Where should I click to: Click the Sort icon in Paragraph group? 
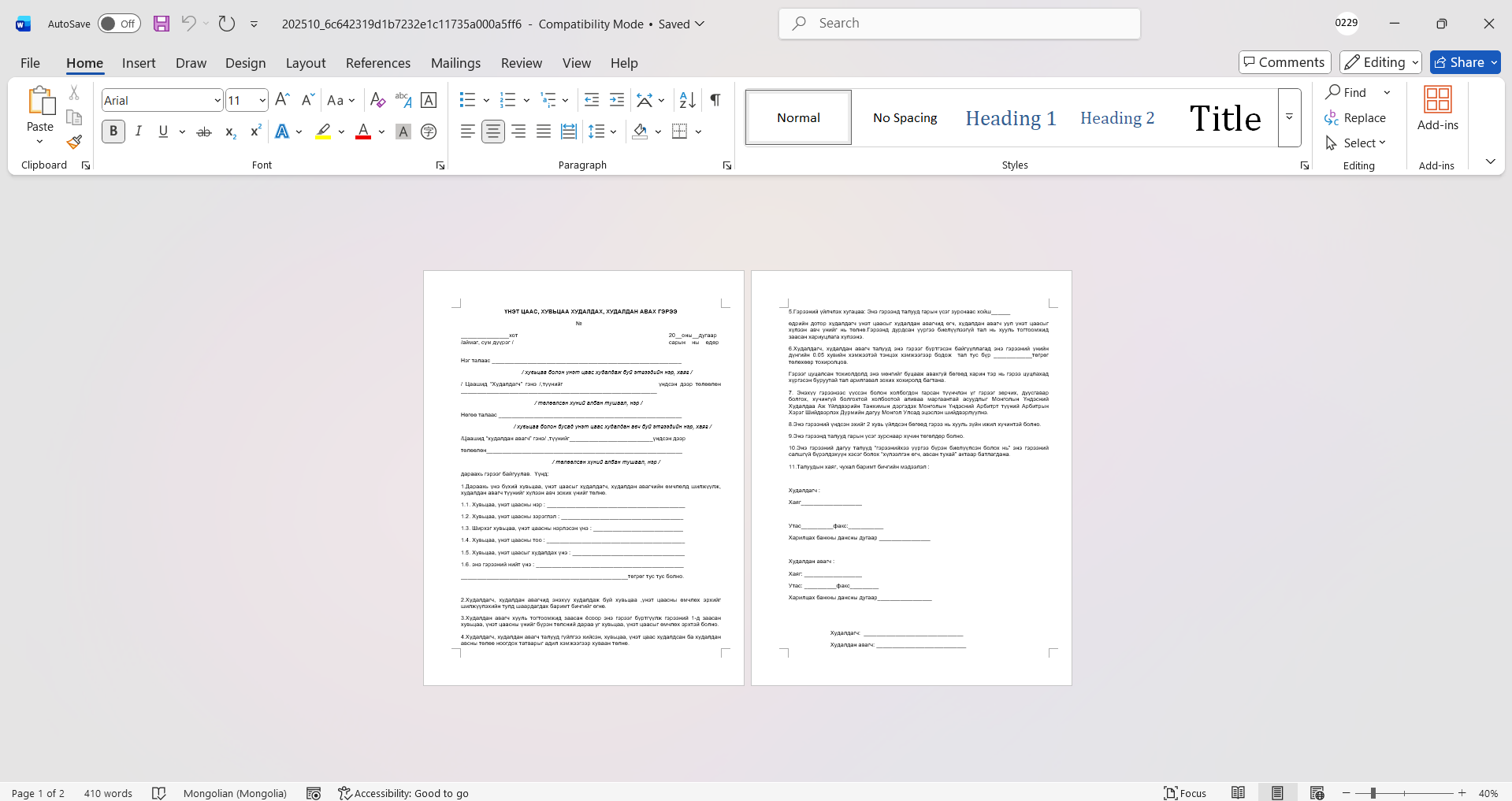point(687,100)
